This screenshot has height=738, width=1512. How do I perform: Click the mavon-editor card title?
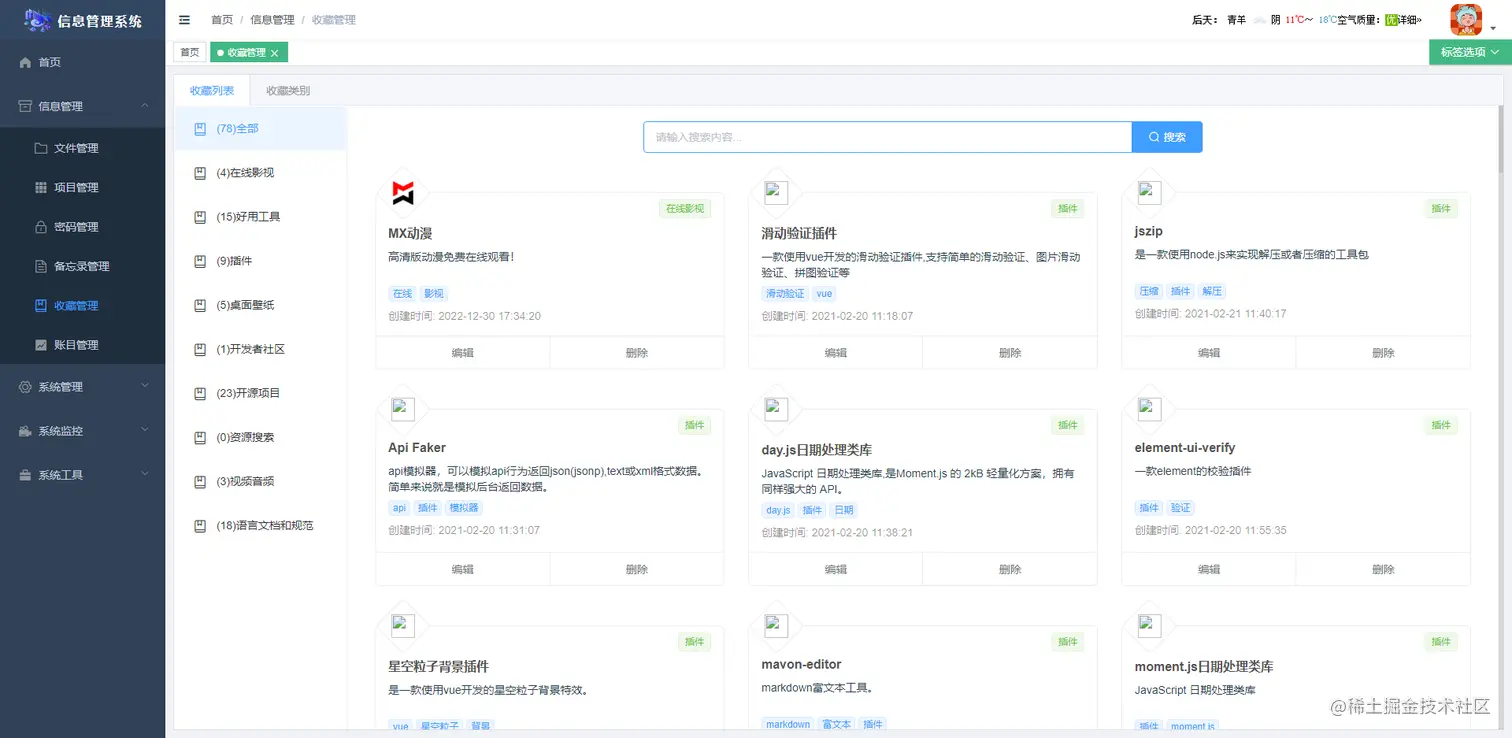click(x=801, y=664)
